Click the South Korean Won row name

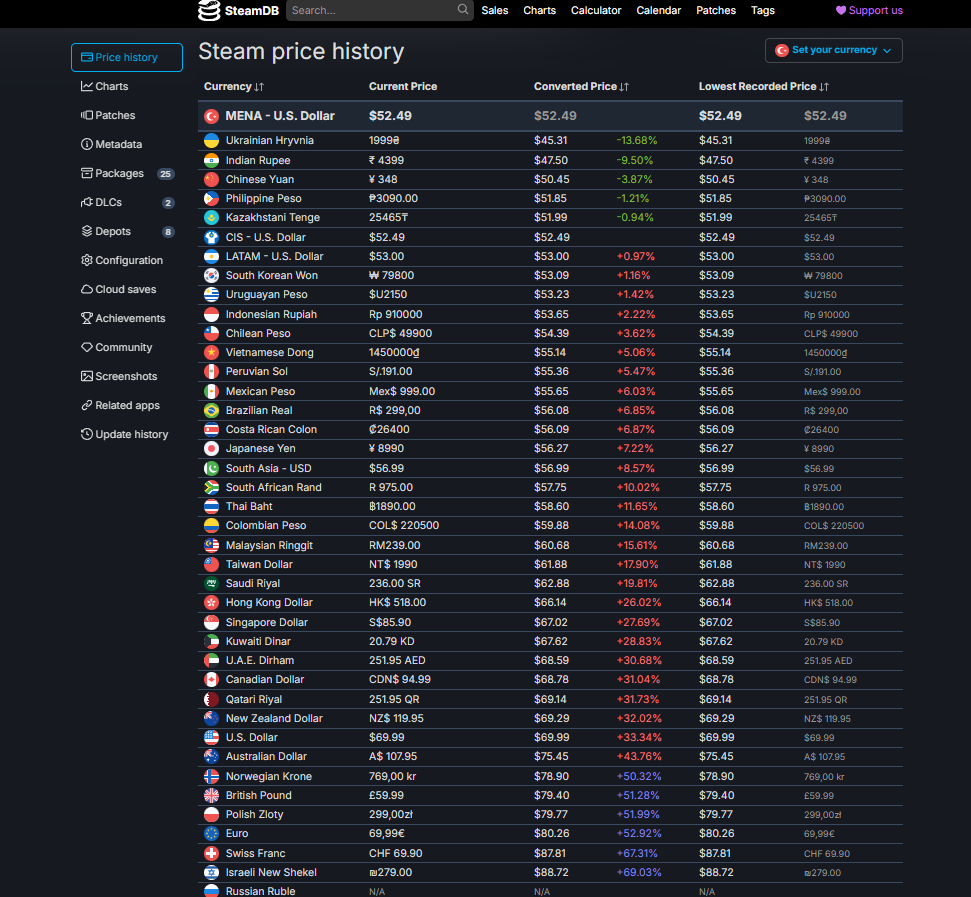pyautogui.click(x=271, y=275)
